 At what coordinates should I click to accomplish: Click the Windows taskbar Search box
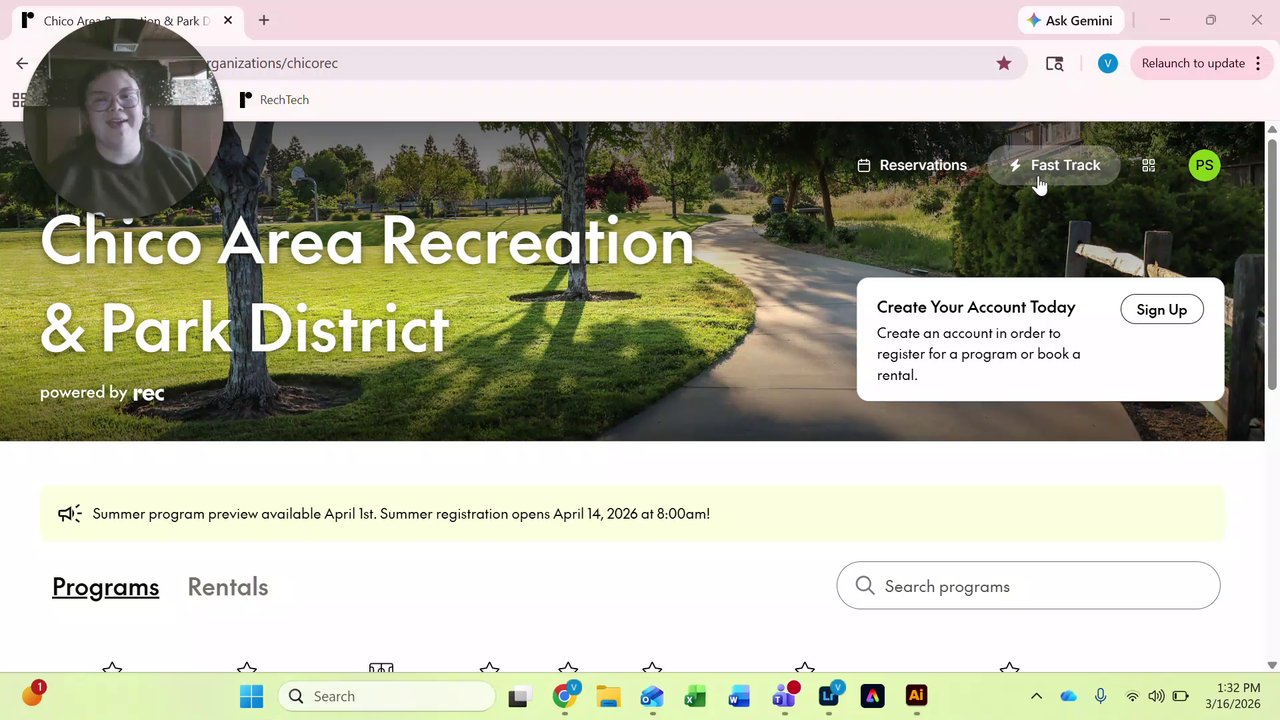(x=386, y=696)
